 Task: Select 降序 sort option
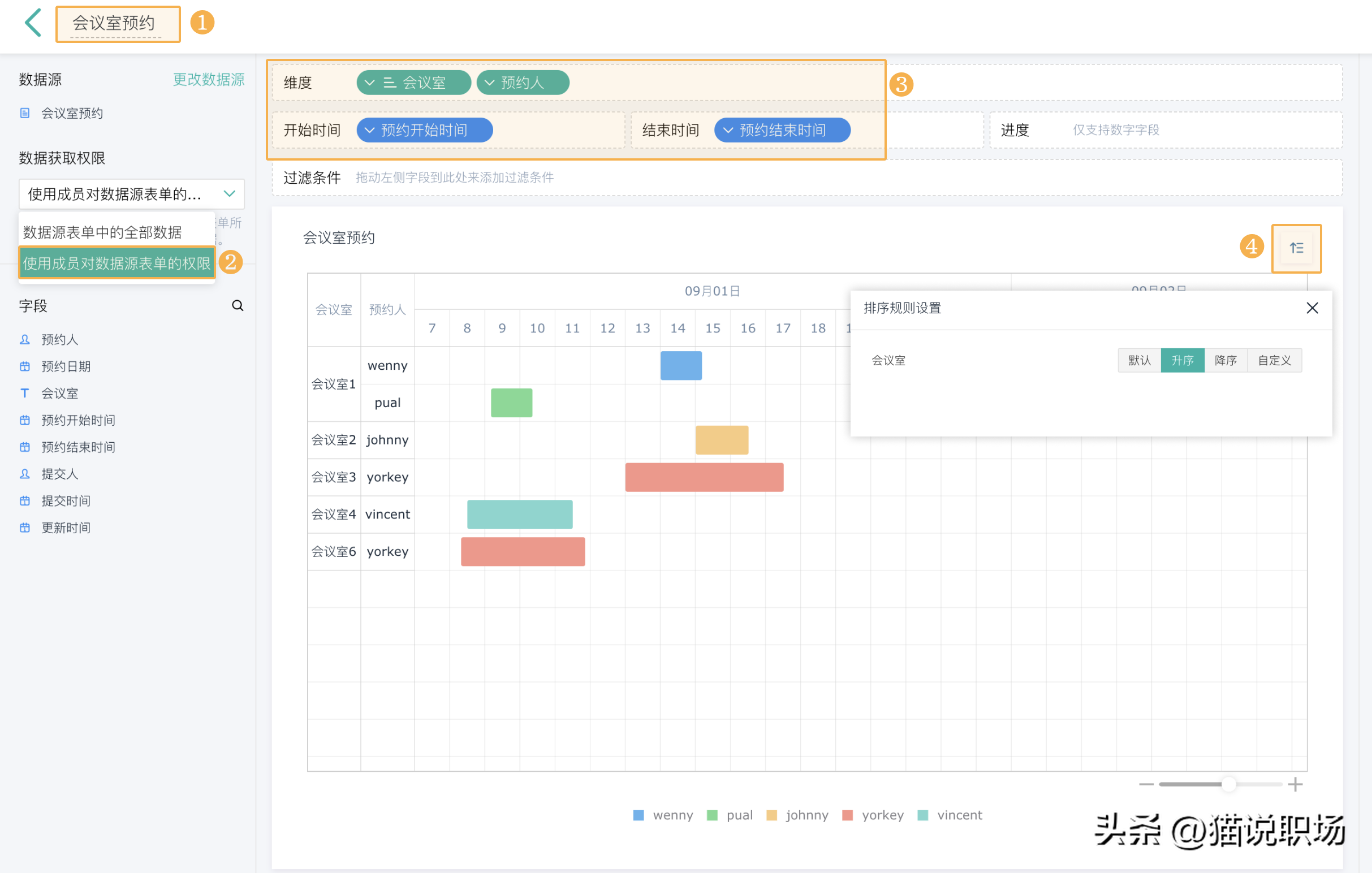tap(1226, 361)
